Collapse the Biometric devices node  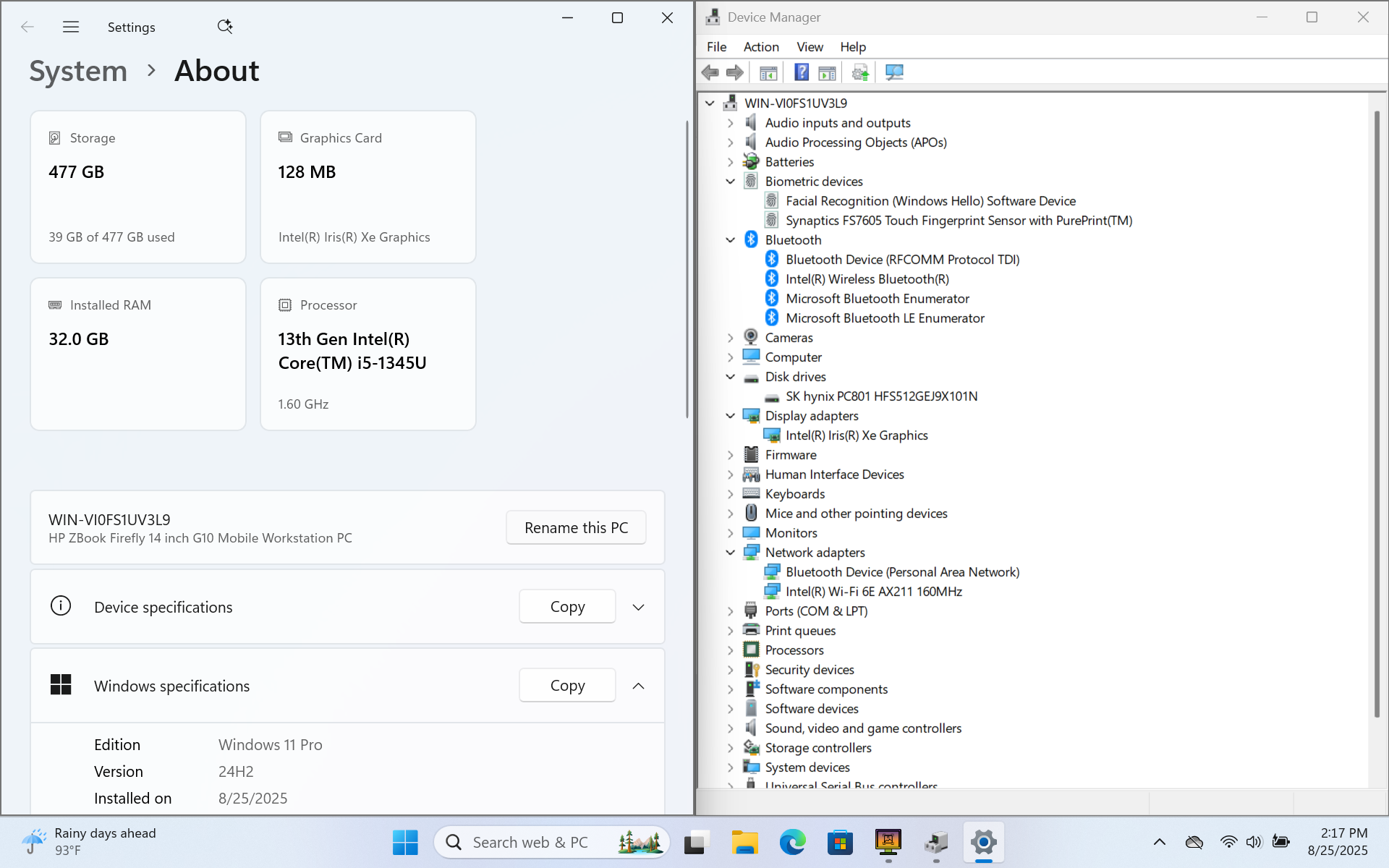point(730,182)
